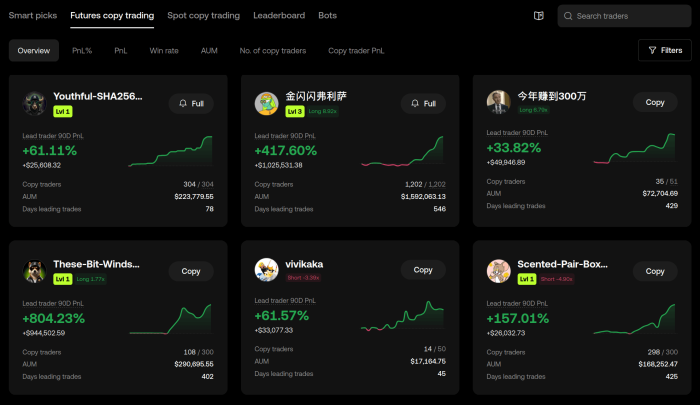Open Scented-Pair-Box trader name link
The height and width of the screenshot is (405, 700).
[562, 264]
